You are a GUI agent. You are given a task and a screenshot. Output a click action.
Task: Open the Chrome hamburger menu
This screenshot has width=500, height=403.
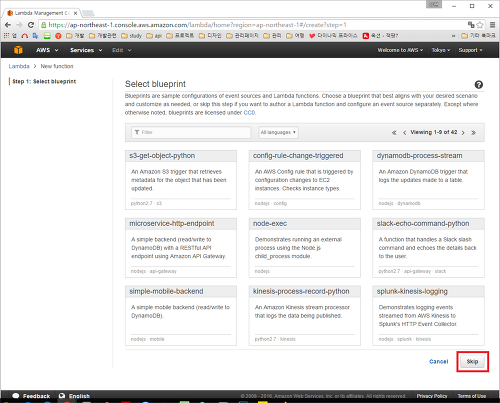492,25
